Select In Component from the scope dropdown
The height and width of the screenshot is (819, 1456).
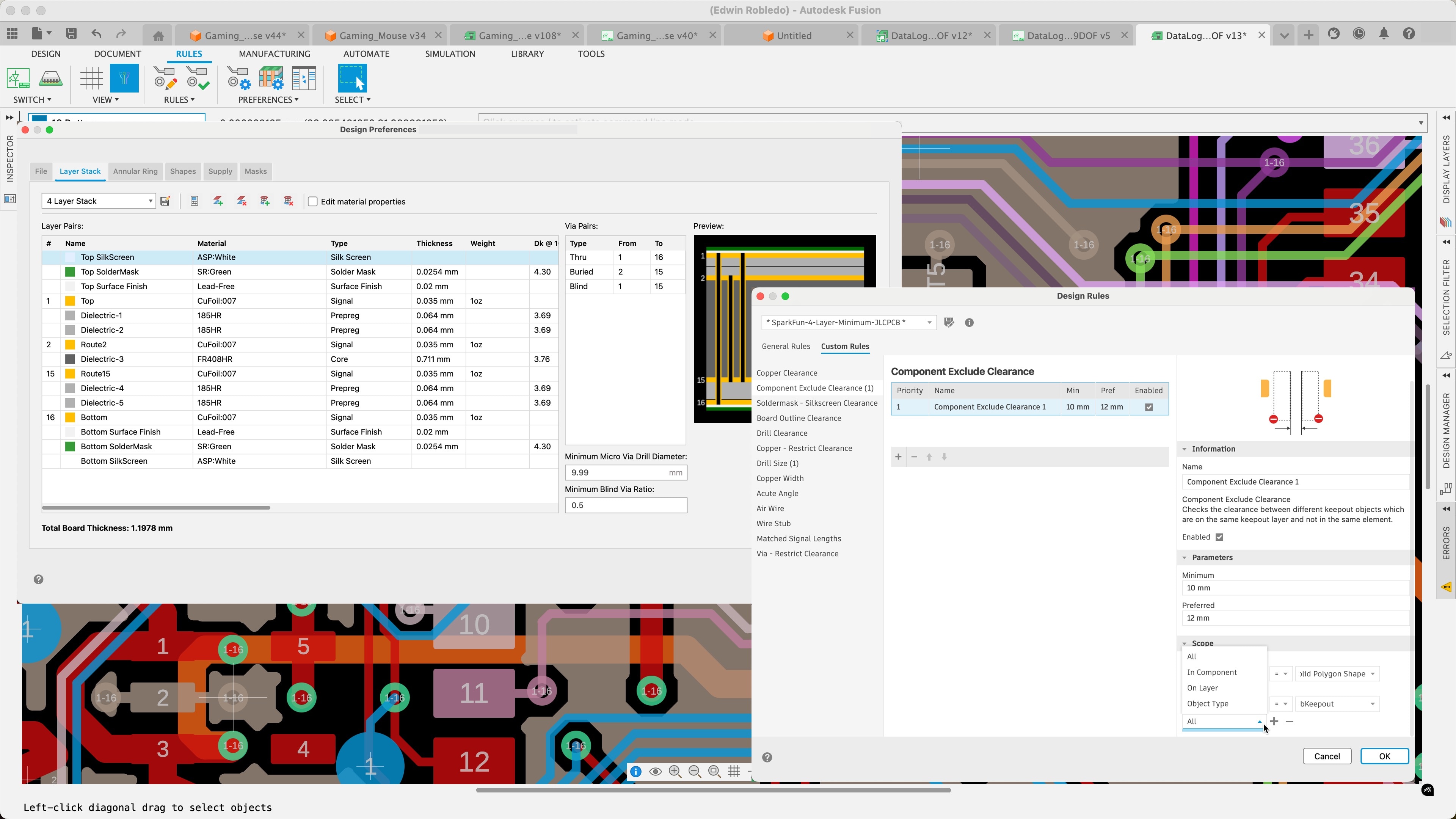tap(1212, 672)
